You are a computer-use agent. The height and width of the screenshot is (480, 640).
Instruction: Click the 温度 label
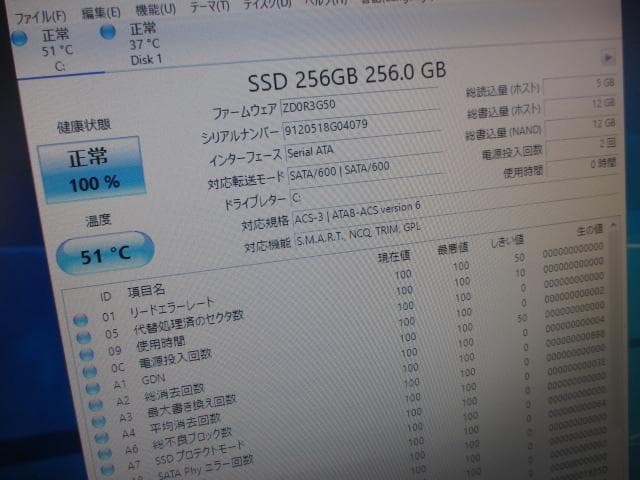pyautogui.click(x=98, y=221)
